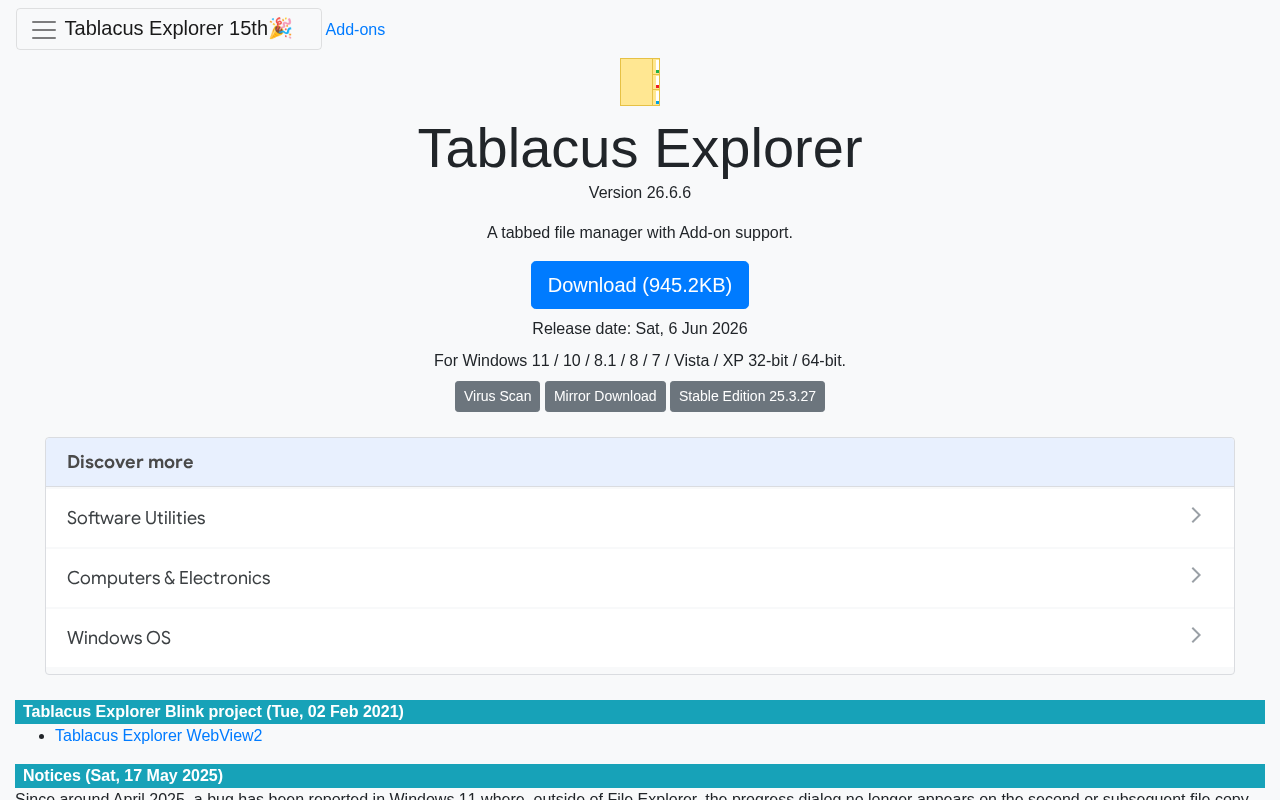The height and width of the screenshot is (800, 1280).
Task: Click the Tablacus Explorer Blink project header
Action: (640, 712)
